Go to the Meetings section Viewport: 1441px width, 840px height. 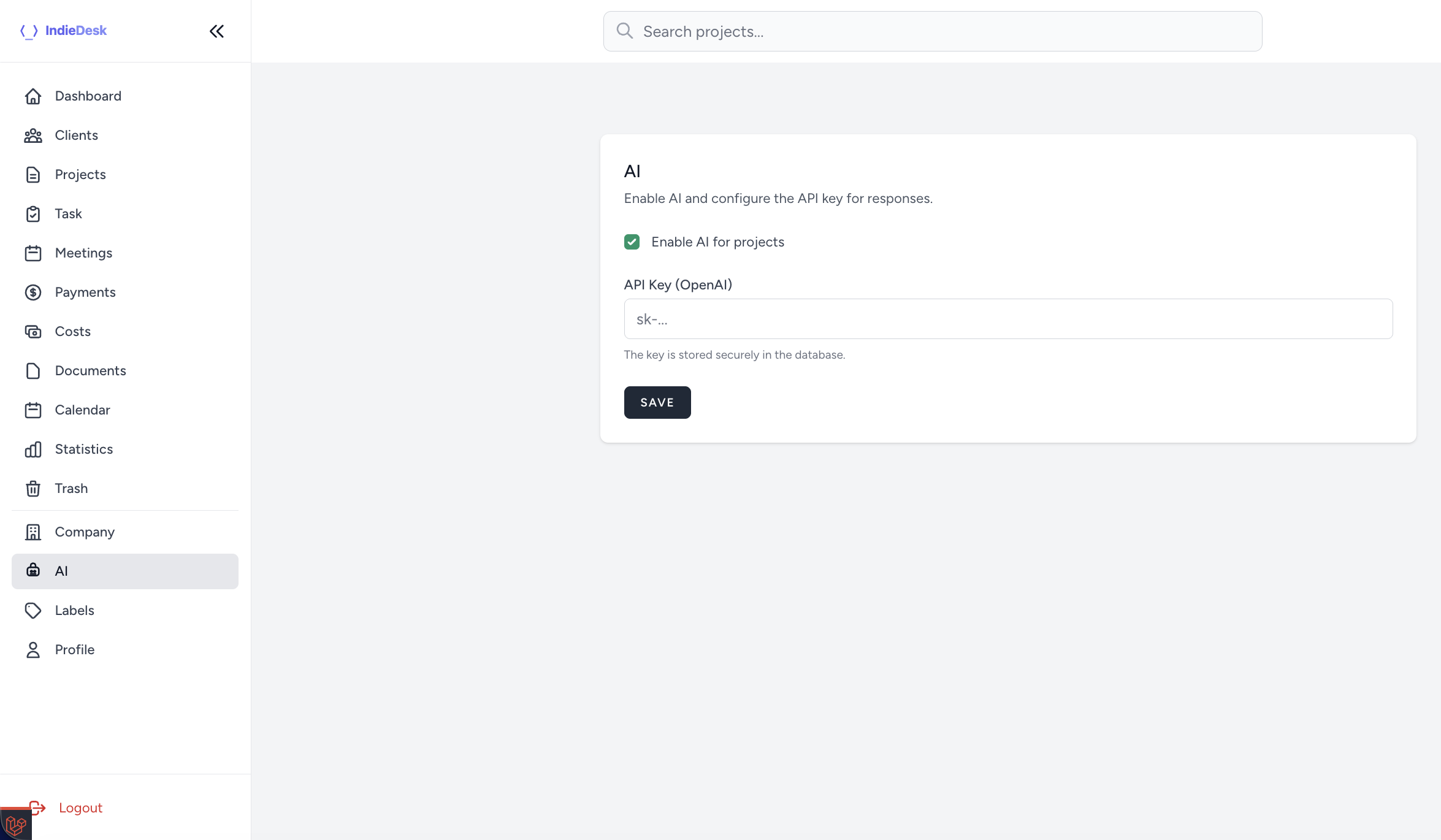(x=83, y=253)
